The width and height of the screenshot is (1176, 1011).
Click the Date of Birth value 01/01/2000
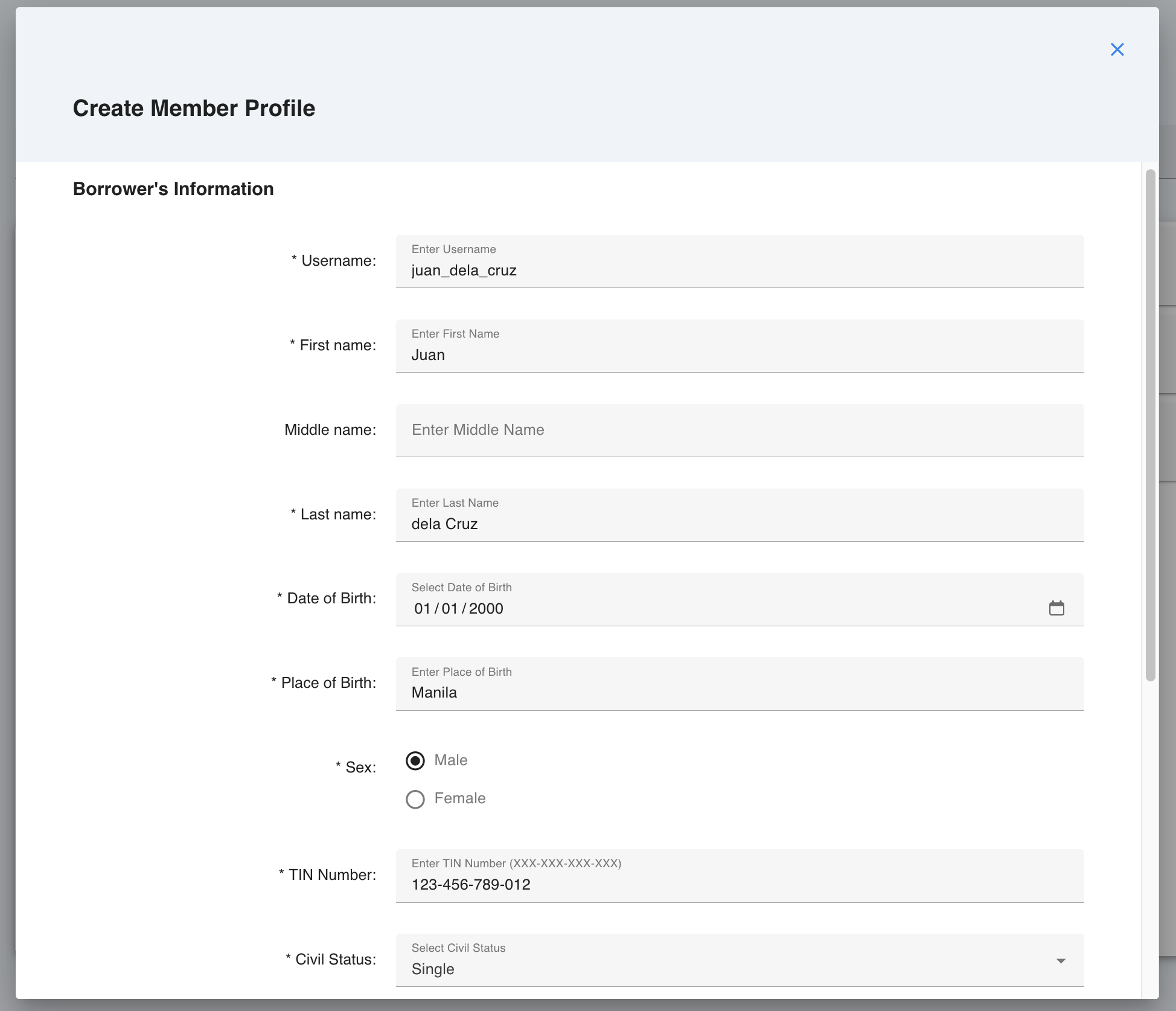point(459,609)
